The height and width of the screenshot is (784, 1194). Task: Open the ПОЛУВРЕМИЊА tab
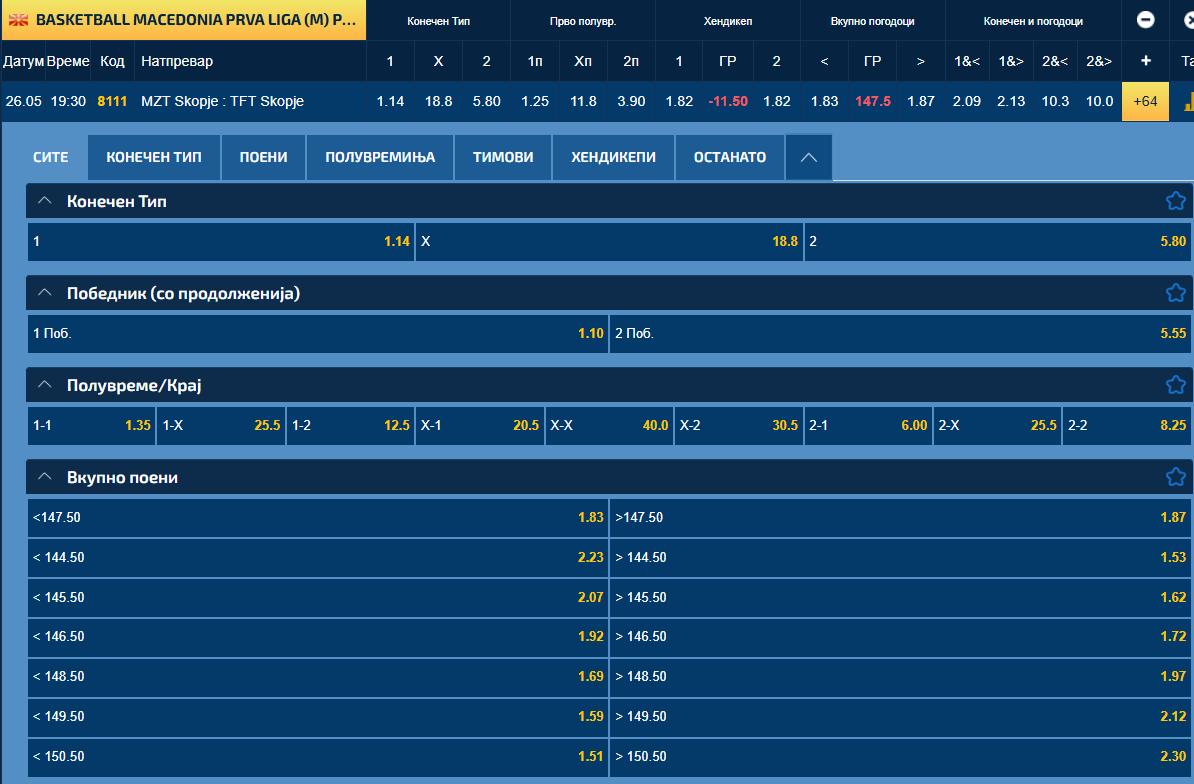pos(380,158)
